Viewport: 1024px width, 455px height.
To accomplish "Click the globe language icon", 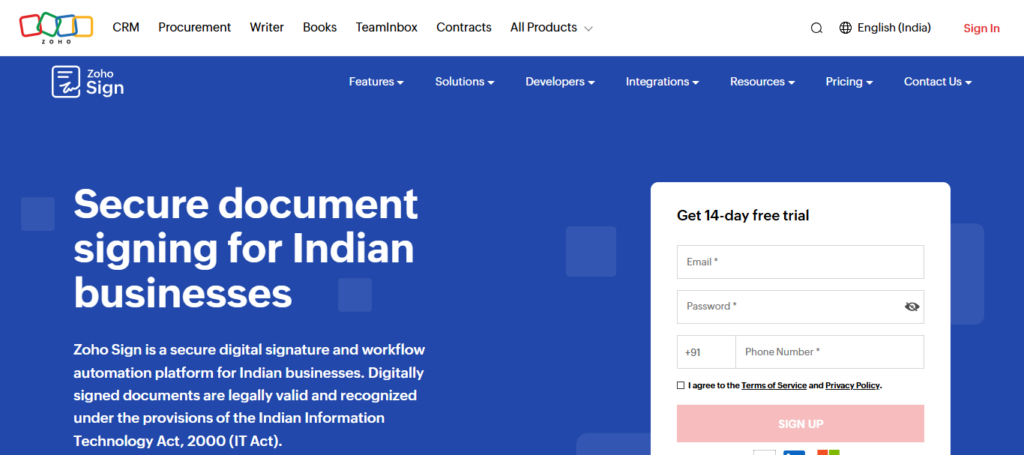I will click(x=846, y=27).
